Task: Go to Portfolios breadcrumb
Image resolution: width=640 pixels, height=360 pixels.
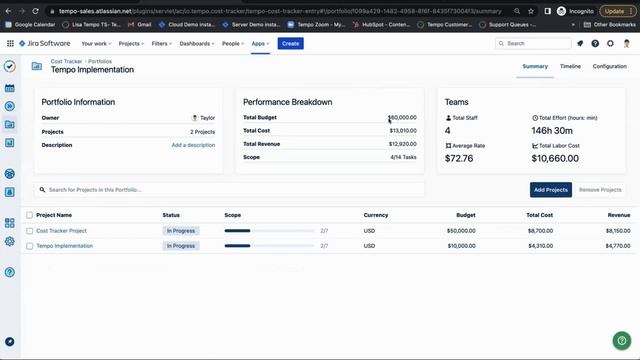Action: (x=100, y=61)
